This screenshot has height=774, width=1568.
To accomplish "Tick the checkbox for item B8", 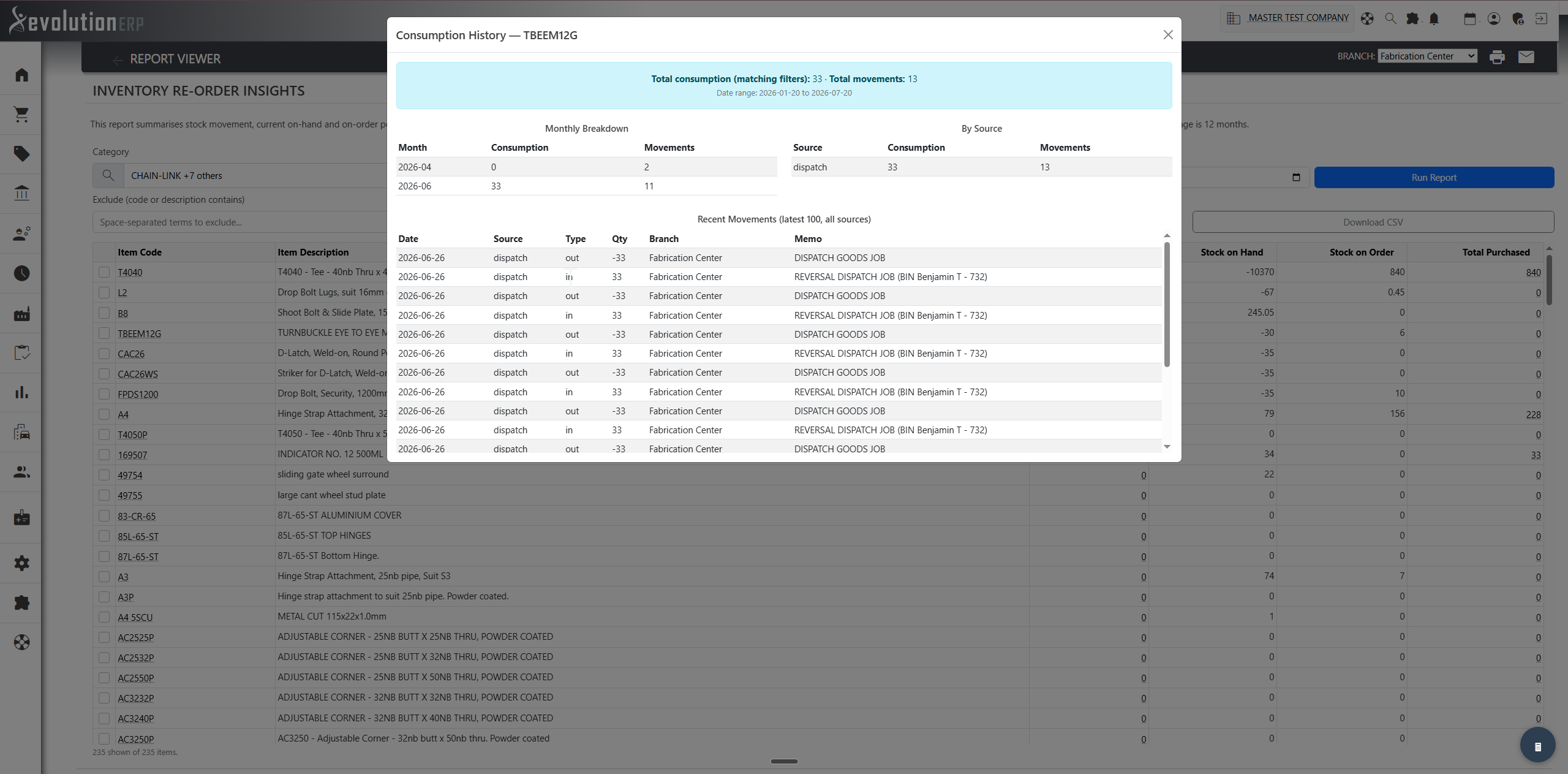I will click(104, 313).
